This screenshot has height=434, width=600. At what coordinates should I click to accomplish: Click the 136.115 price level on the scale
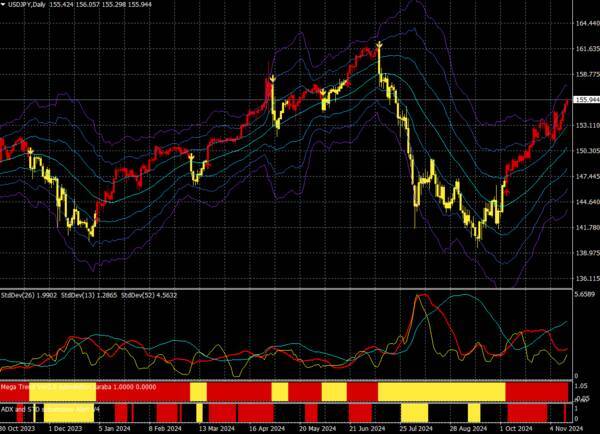coord(584,279)
